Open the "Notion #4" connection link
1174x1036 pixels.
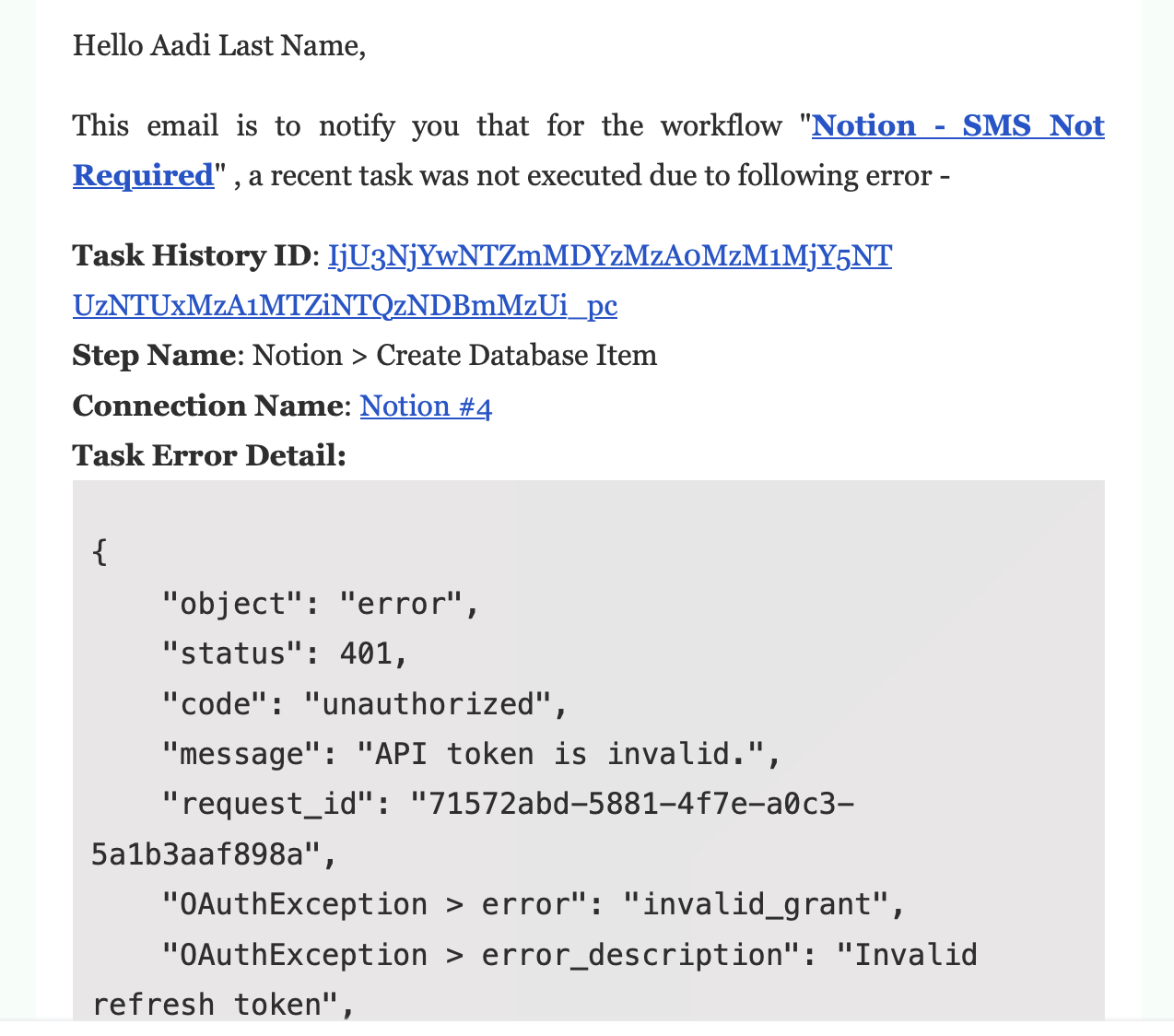pos(426,406)
